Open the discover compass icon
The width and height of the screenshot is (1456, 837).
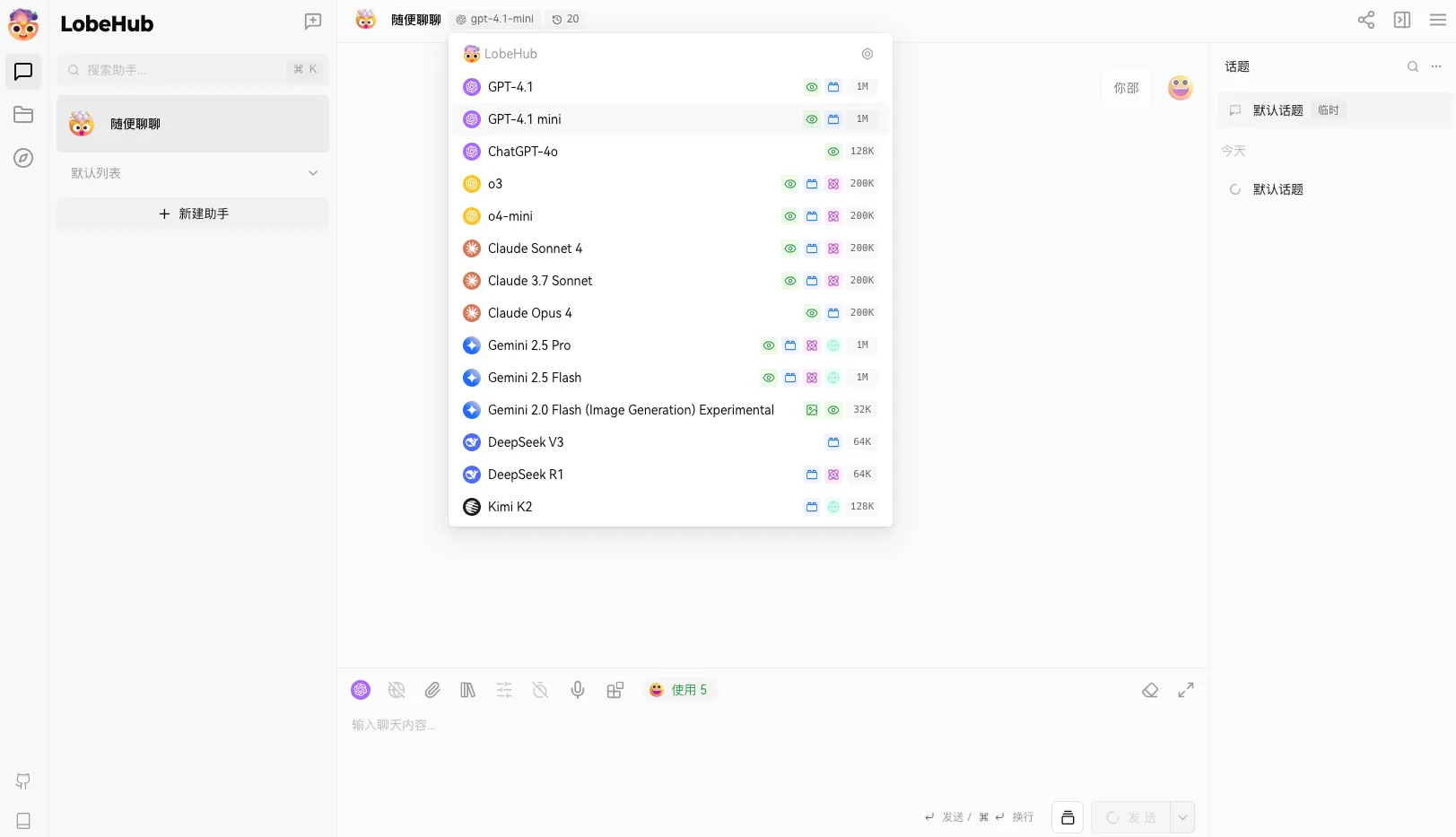(23, 158)
